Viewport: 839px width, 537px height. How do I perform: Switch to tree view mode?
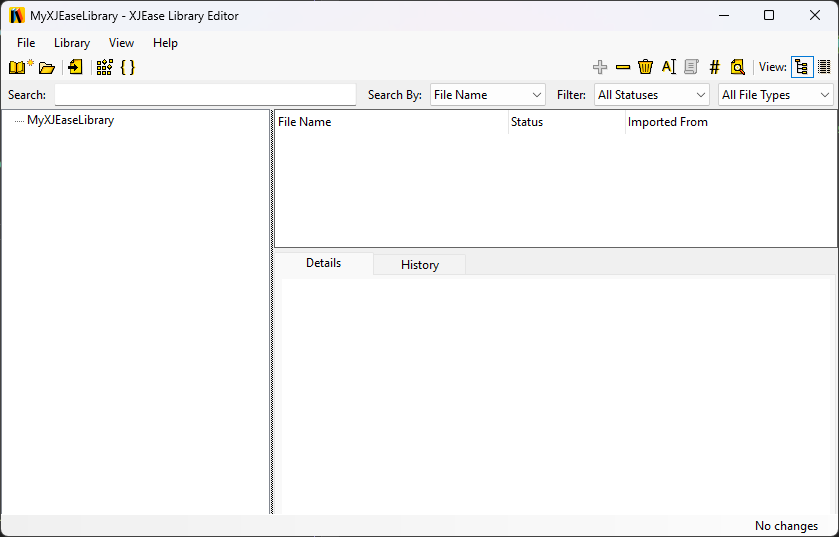point(801,67)
